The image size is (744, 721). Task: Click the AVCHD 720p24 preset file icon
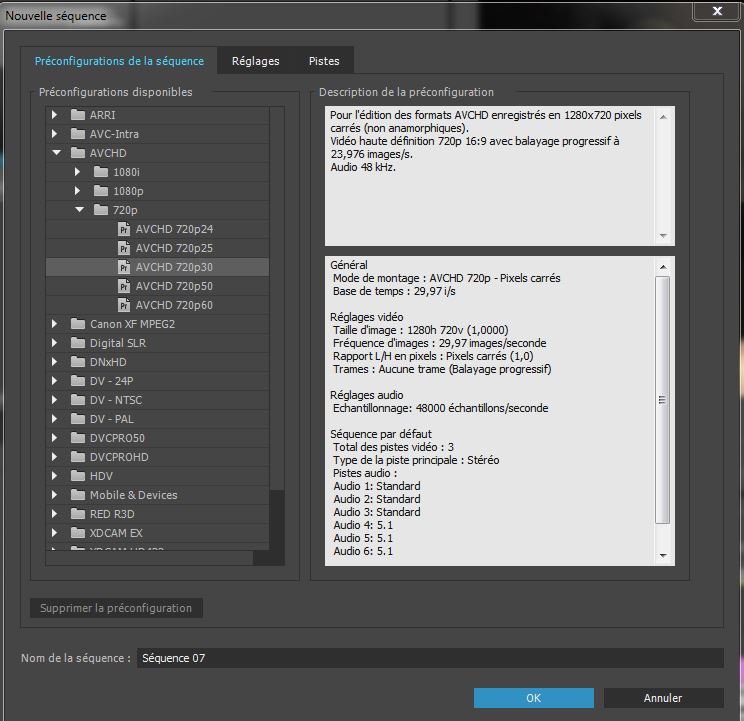pos(124,229)
